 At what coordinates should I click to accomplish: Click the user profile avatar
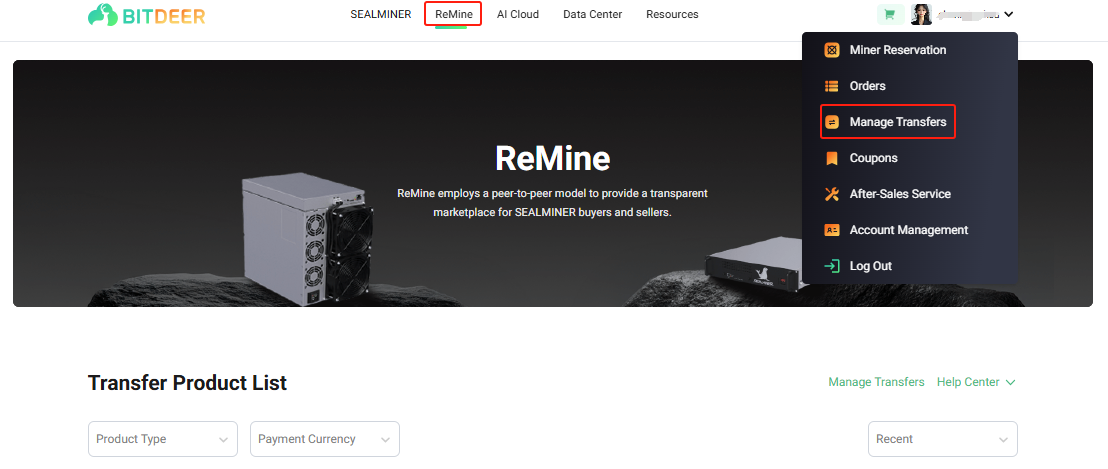(x=921, y=14)
